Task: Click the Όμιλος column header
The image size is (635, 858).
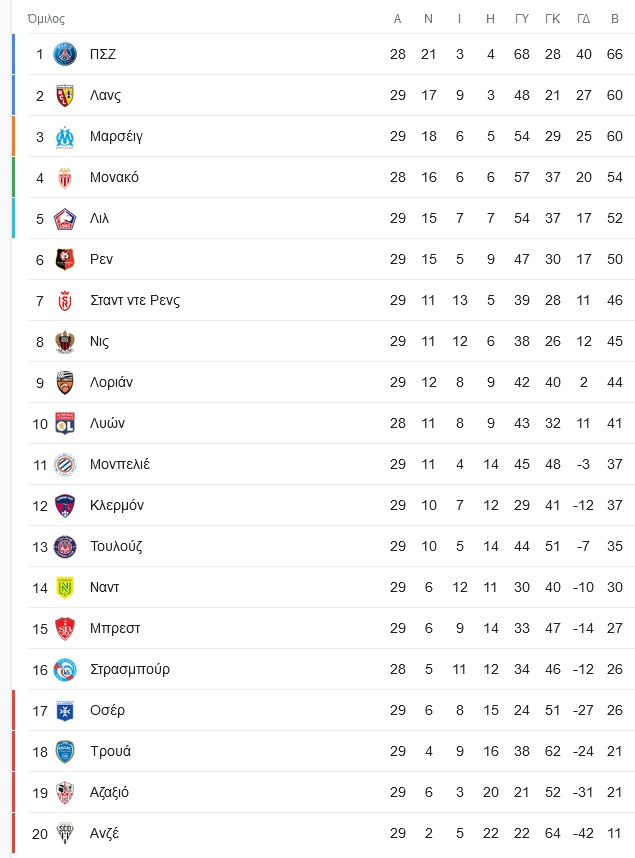Action: (x=46, y=19)
